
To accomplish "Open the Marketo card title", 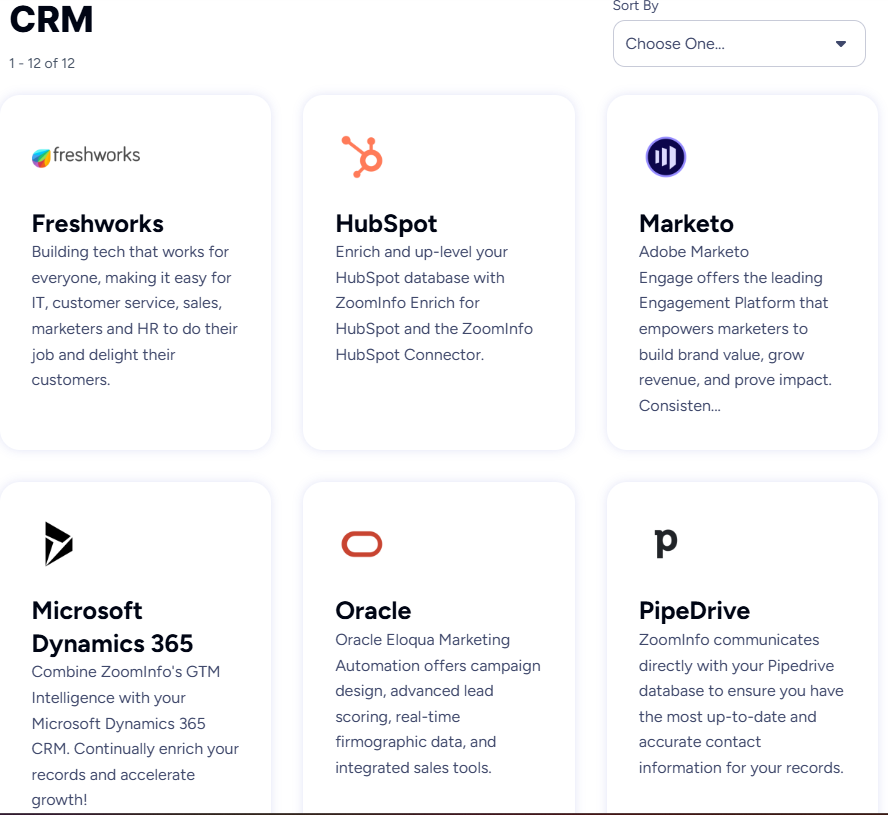I will coord(686,224).
